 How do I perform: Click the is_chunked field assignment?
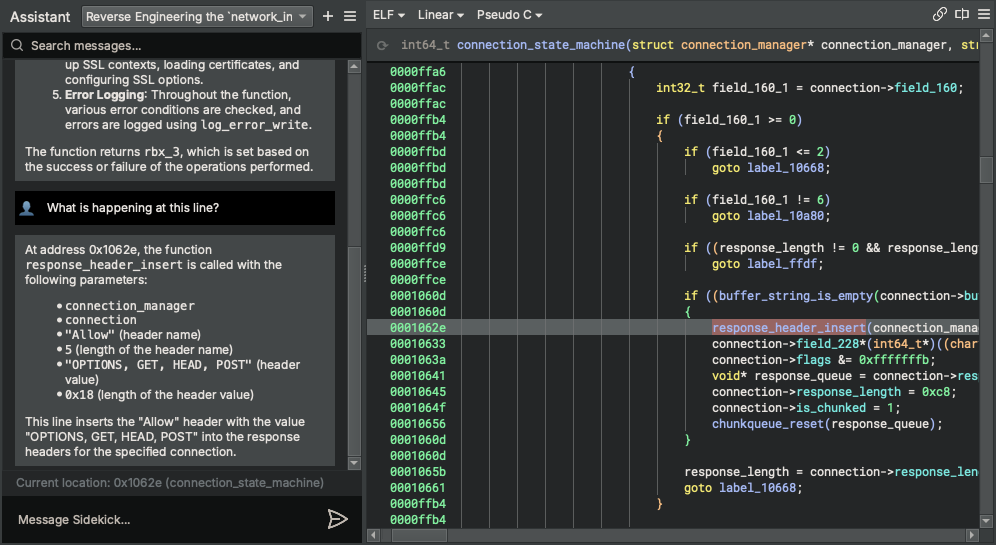[x=831, y=408]
